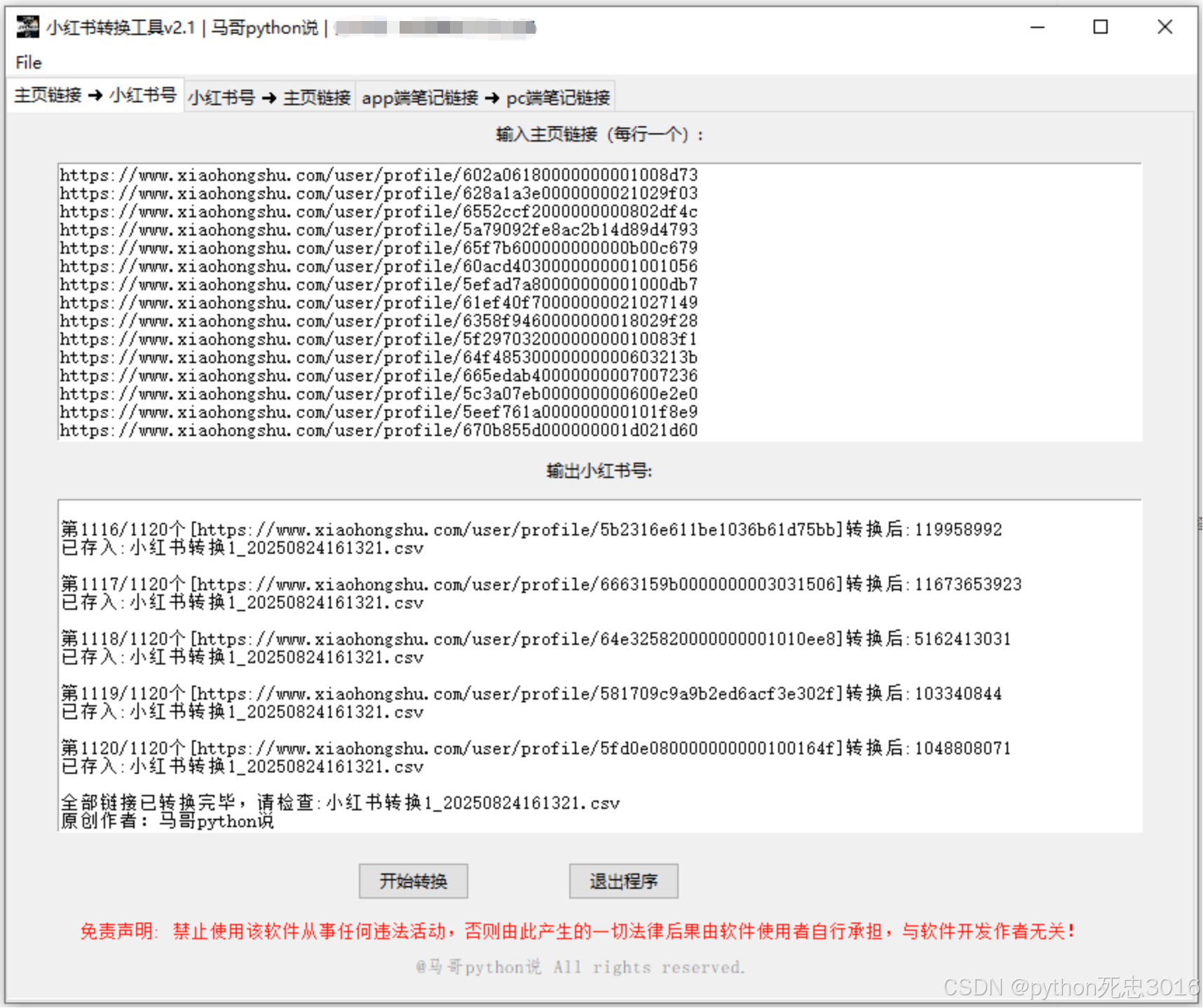Click the 输入主页链接 (每行一个) label
This screenshot has width=1203, height=1008.
coord(600,134)
